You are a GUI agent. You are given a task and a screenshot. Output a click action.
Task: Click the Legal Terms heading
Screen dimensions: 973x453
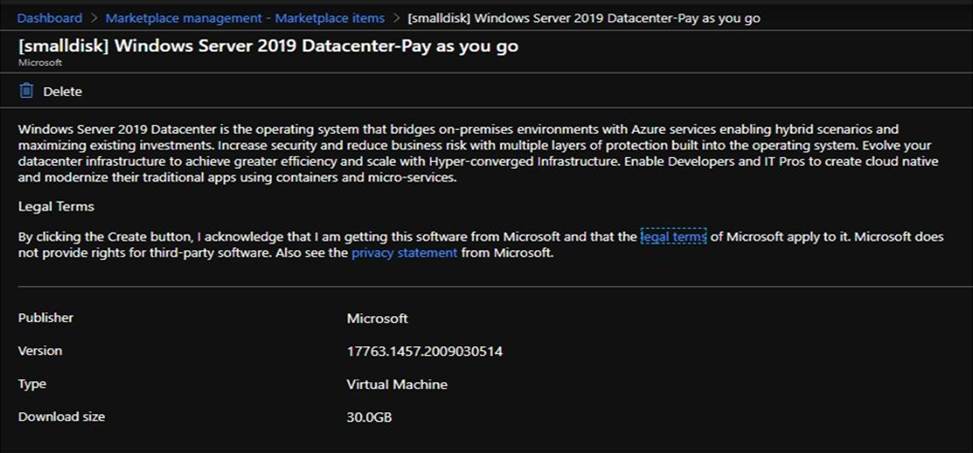(56, 207)
